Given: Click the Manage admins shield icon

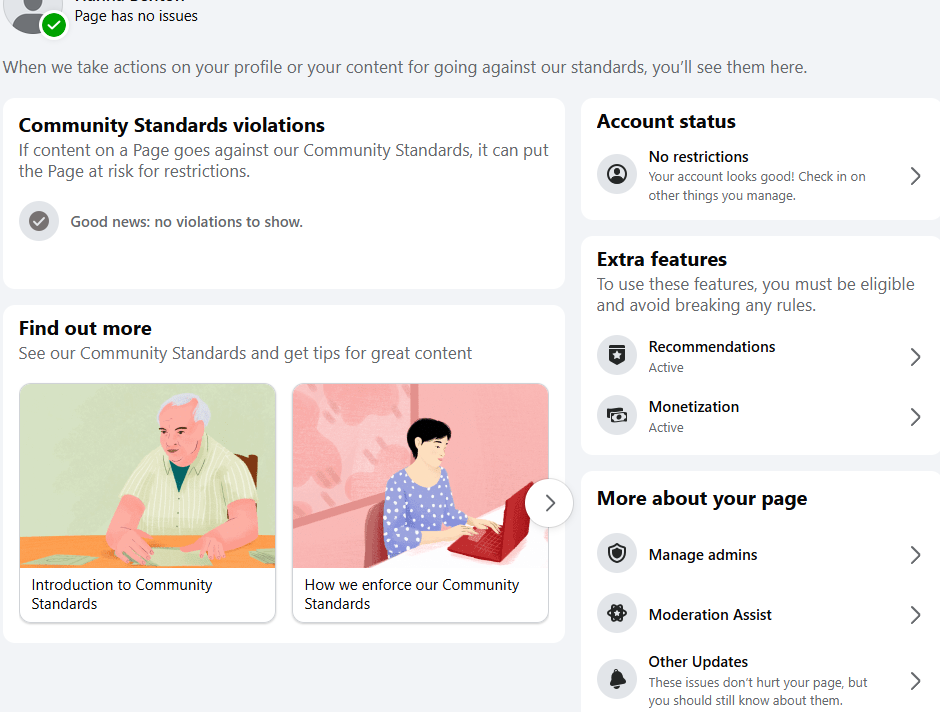Looking at the screenshot, I should pos(617,553).
